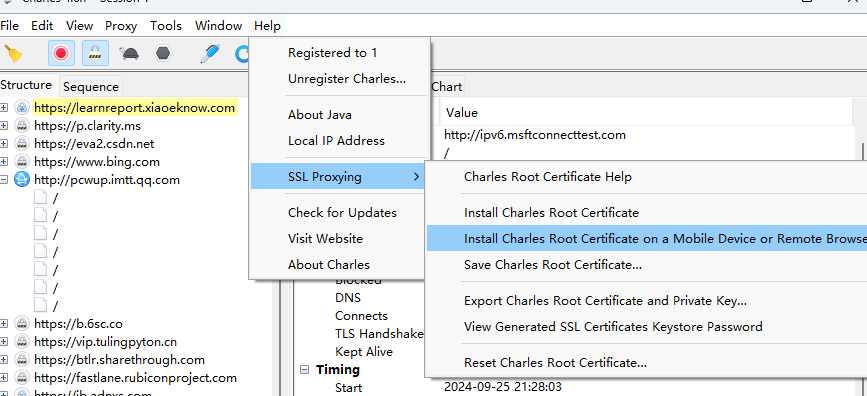Click the Help menu
Screen dimensions: 867x396
pos(268,25)
